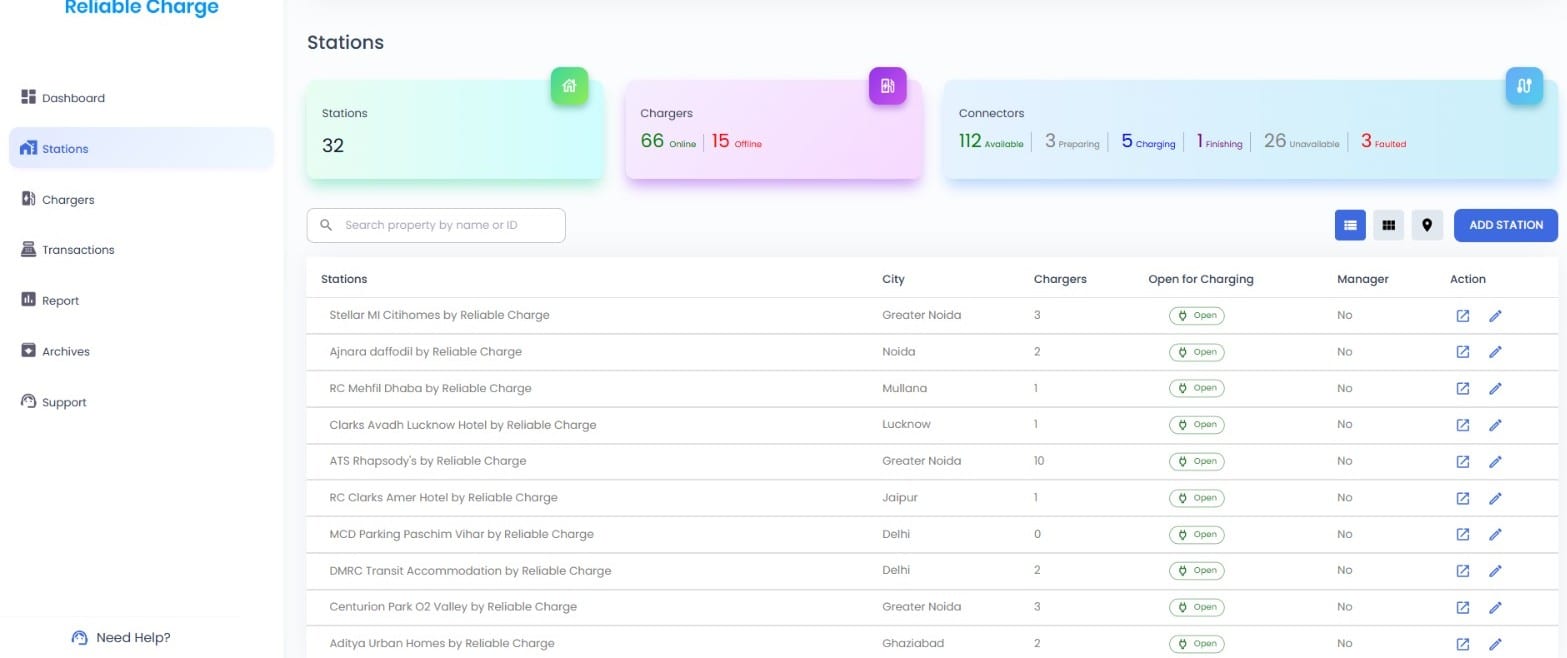Viewport: 1567px width, 658px height.
Task: Edit RC Mehfil Dhaba pencil icon
Action: pyautogui.click(x=1496, y=389)
